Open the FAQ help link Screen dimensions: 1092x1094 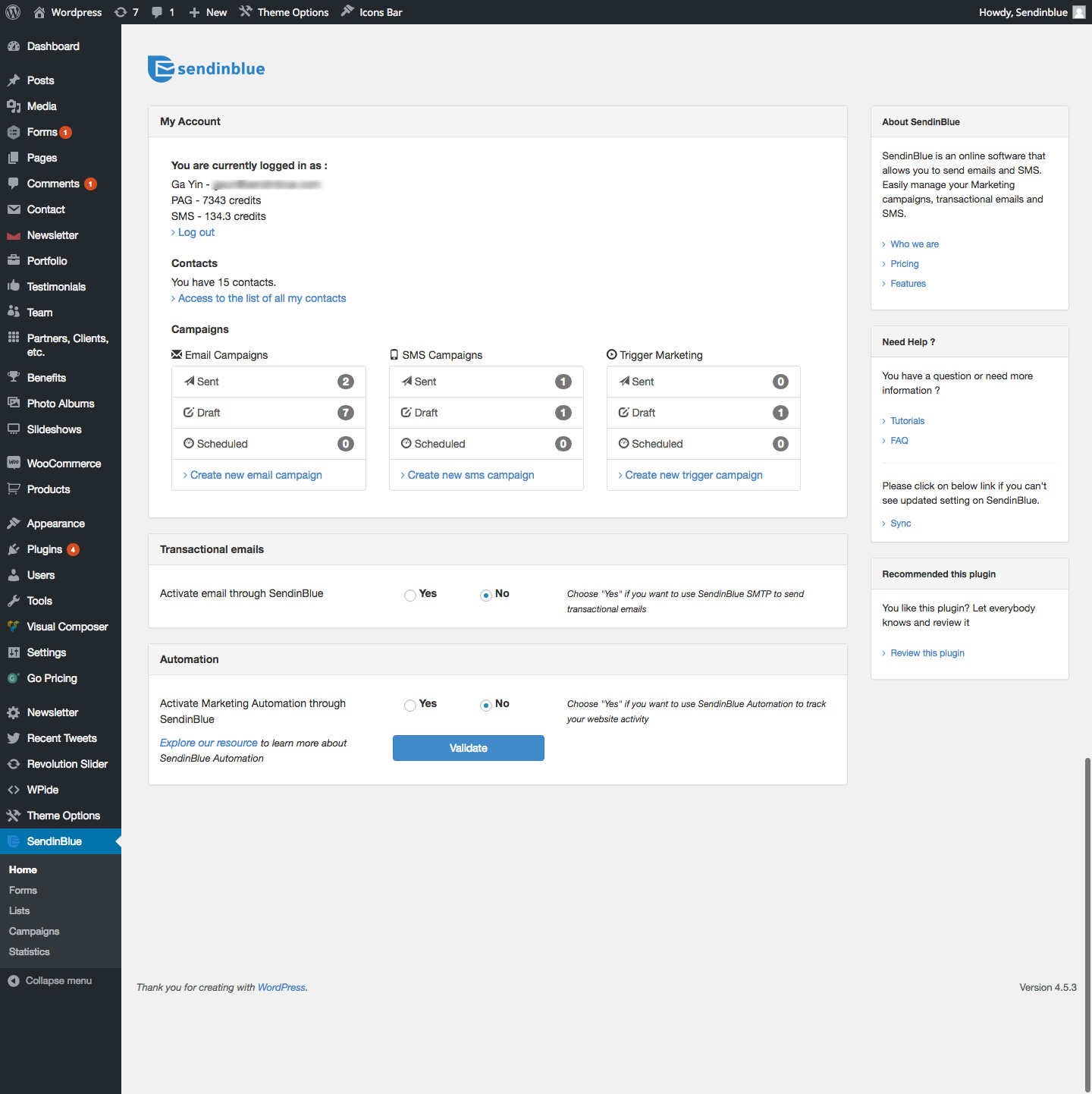[899, 441]
